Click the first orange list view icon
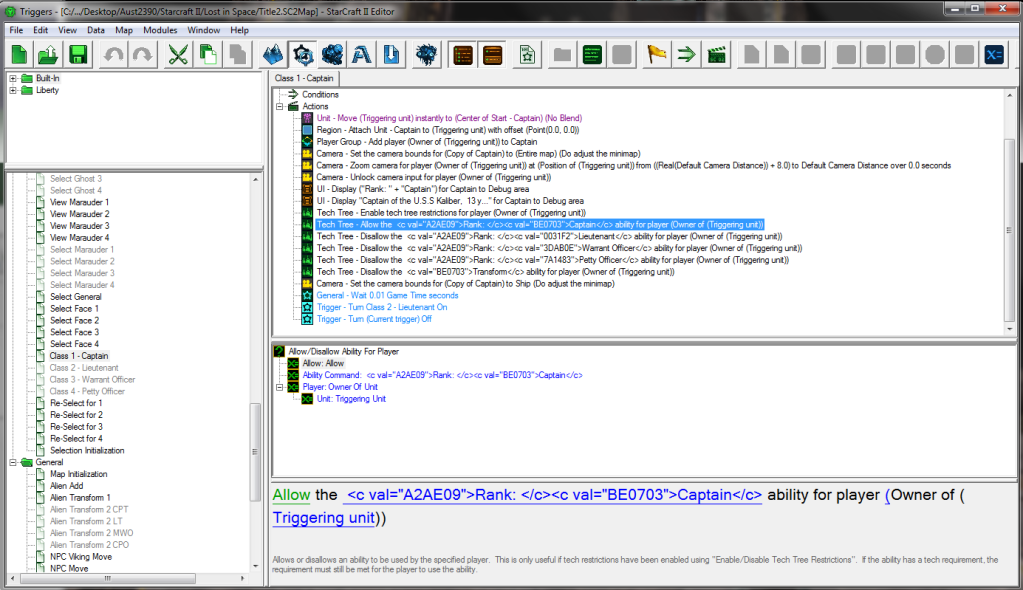The width and height of the screenshot is (1023, 590). pyautogui.click(x=463, y=55)
